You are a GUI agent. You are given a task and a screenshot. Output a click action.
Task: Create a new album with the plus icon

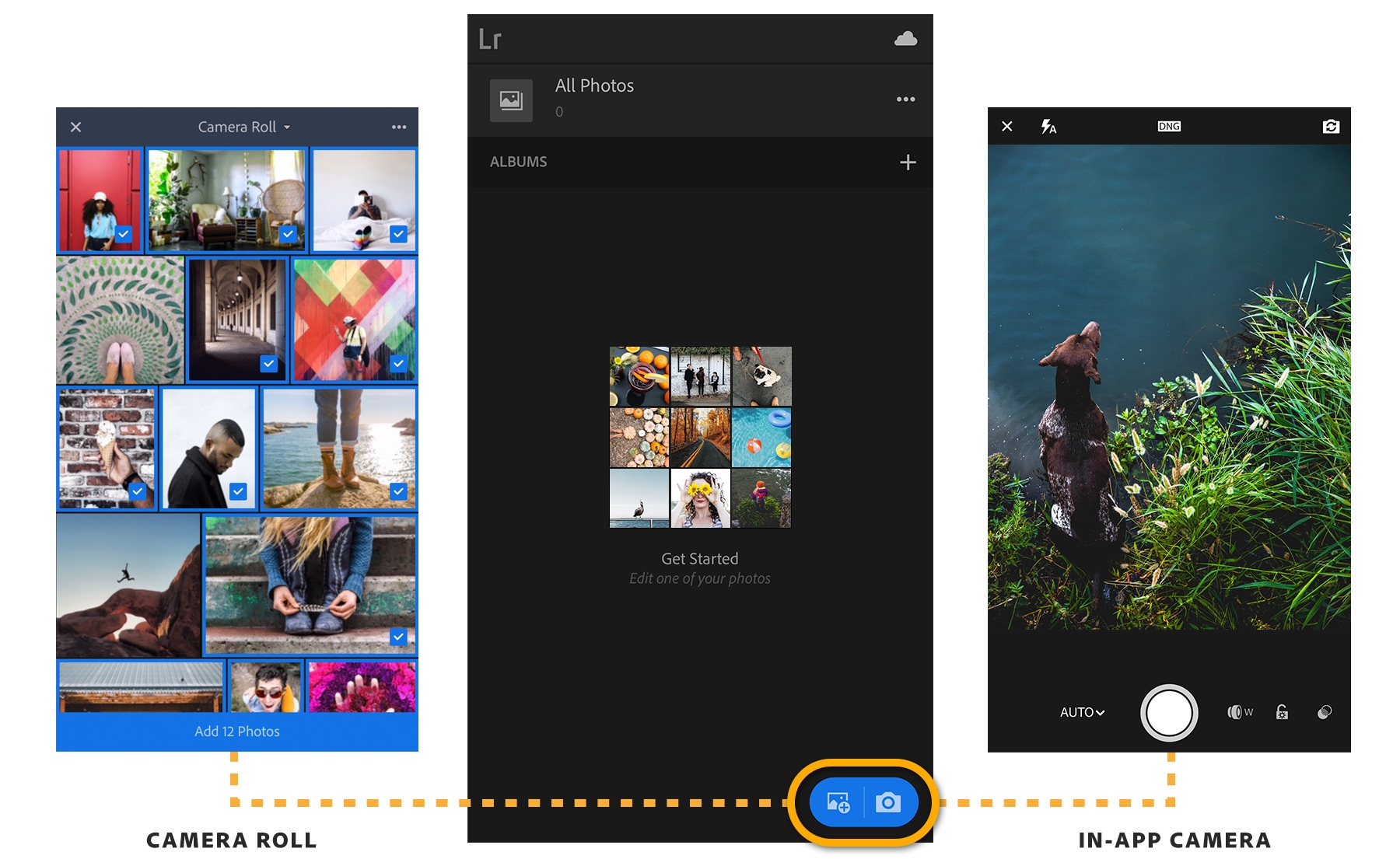[x=908, y=162]
